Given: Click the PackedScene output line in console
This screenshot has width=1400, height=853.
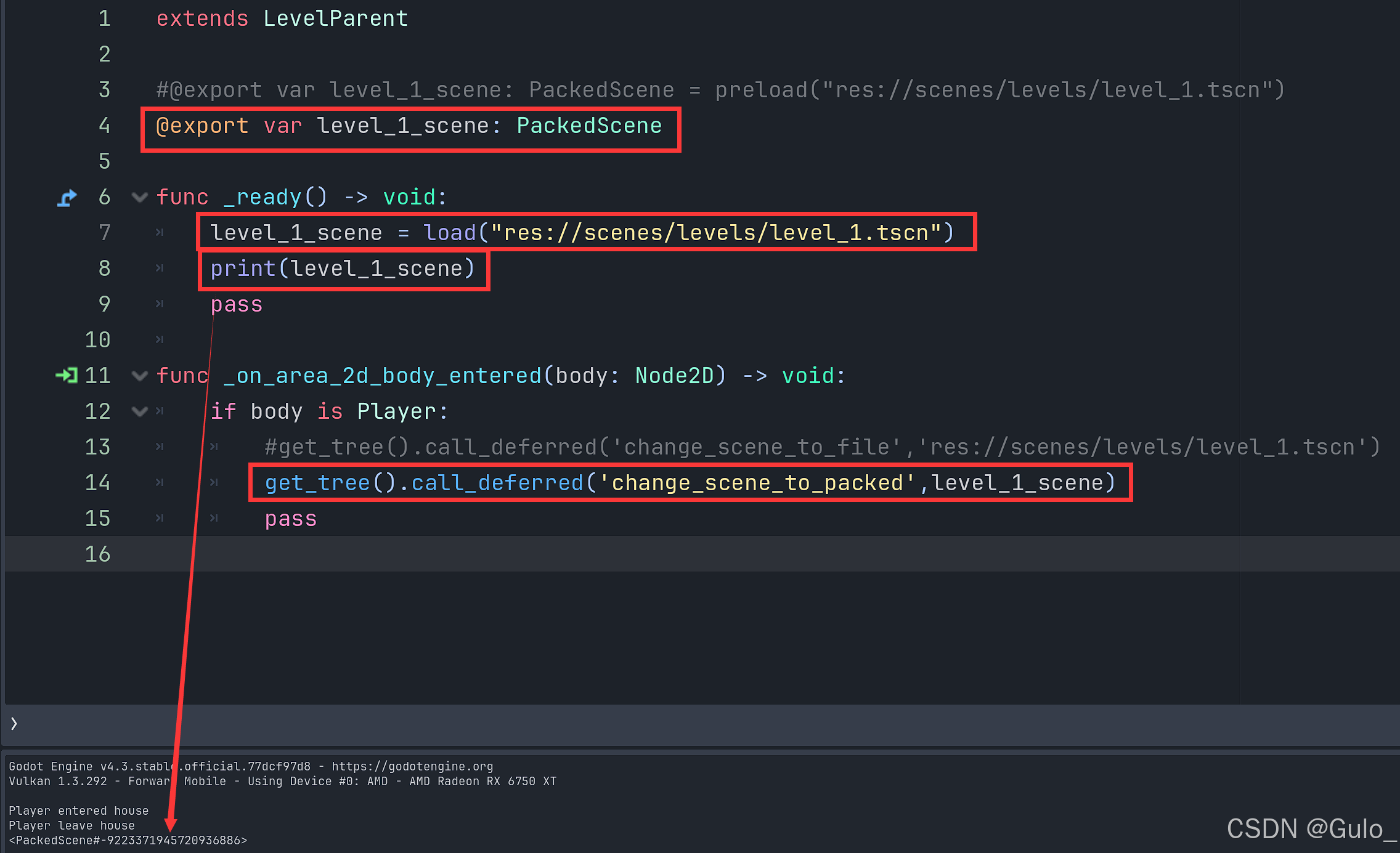Looking at the screenshot, I should click(128, 840).
